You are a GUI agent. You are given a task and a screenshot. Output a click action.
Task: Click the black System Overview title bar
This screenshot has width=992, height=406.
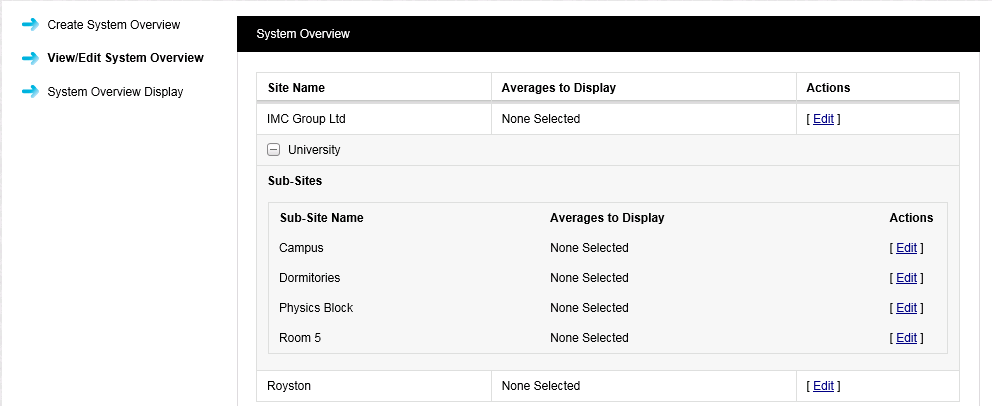[x=608, y=34]
